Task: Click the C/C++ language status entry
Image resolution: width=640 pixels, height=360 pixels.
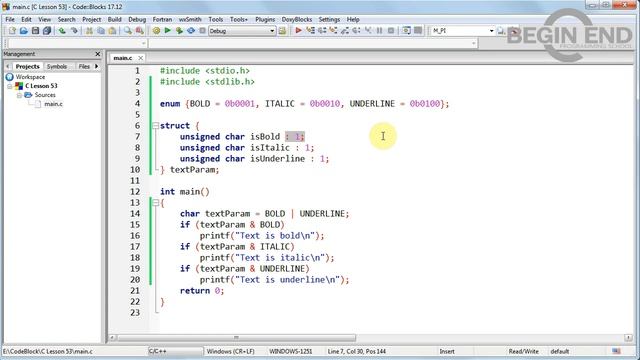Action: (158, 351)
